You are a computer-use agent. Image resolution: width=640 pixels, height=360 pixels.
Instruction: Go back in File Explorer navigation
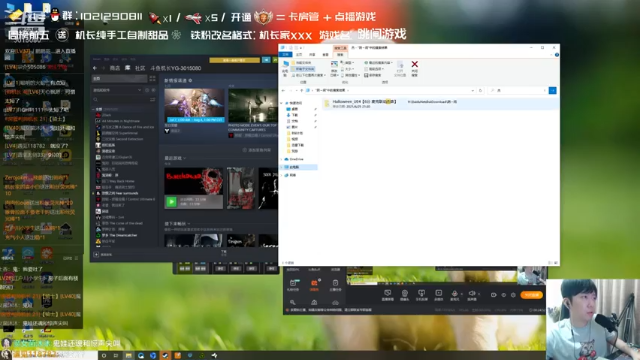pos(283,91)
